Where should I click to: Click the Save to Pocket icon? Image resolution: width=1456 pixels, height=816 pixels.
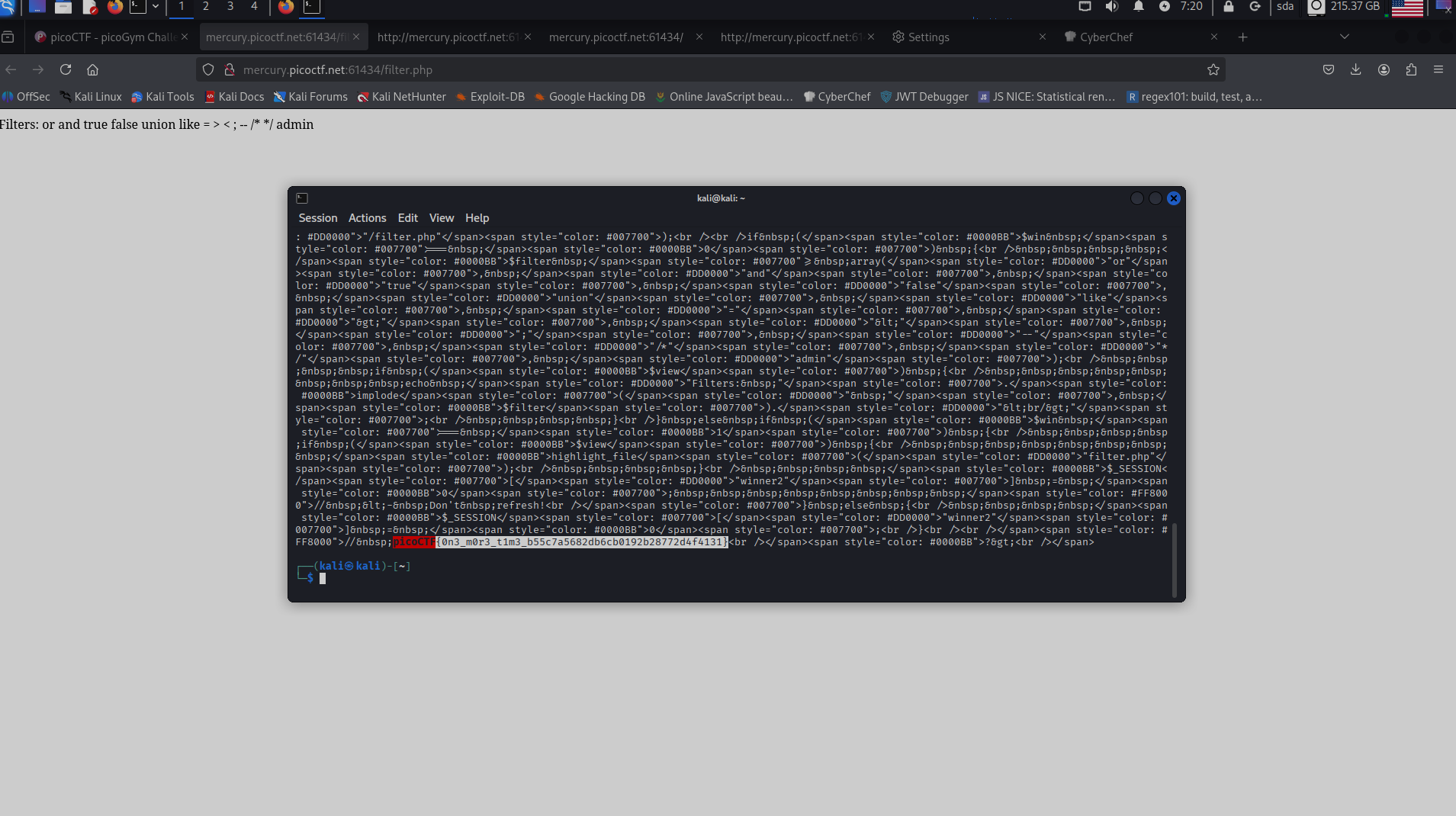coord(1328,69)
